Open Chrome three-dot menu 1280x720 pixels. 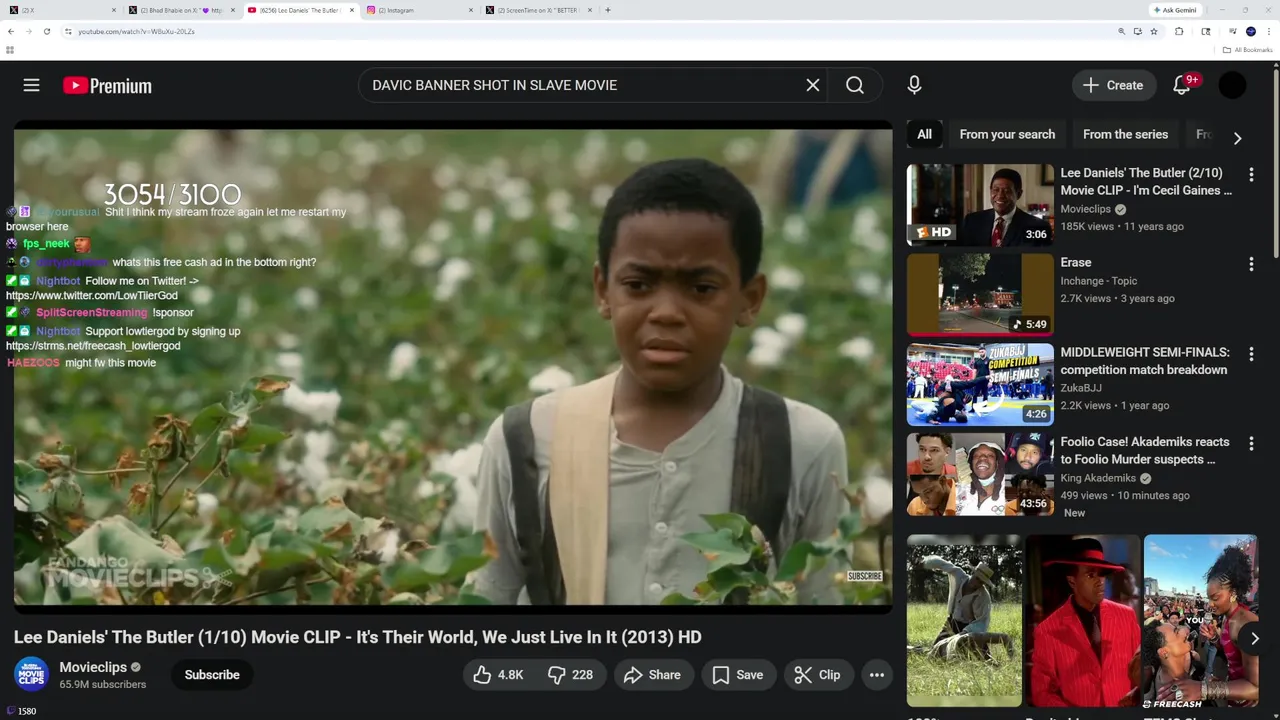(x=1268, y=31)
